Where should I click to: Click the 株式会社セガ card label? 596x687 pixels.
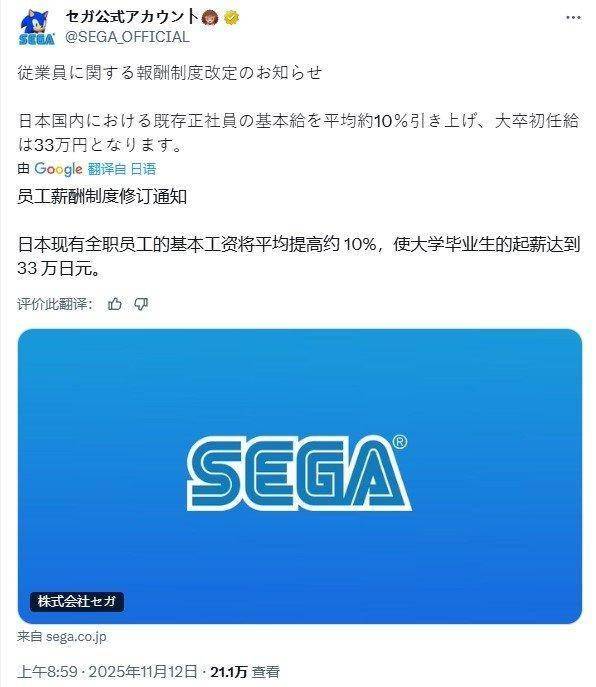(77, 601)
